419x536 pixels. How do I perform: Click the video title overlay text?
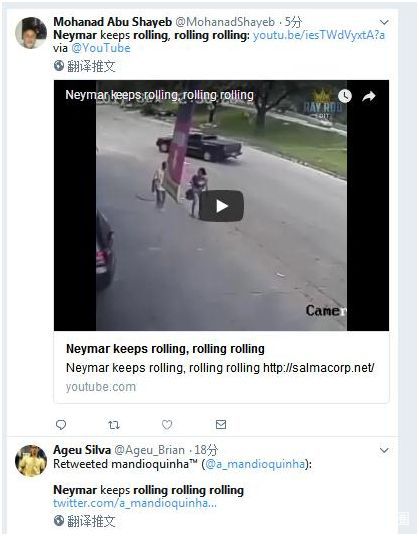coord(159,95)
